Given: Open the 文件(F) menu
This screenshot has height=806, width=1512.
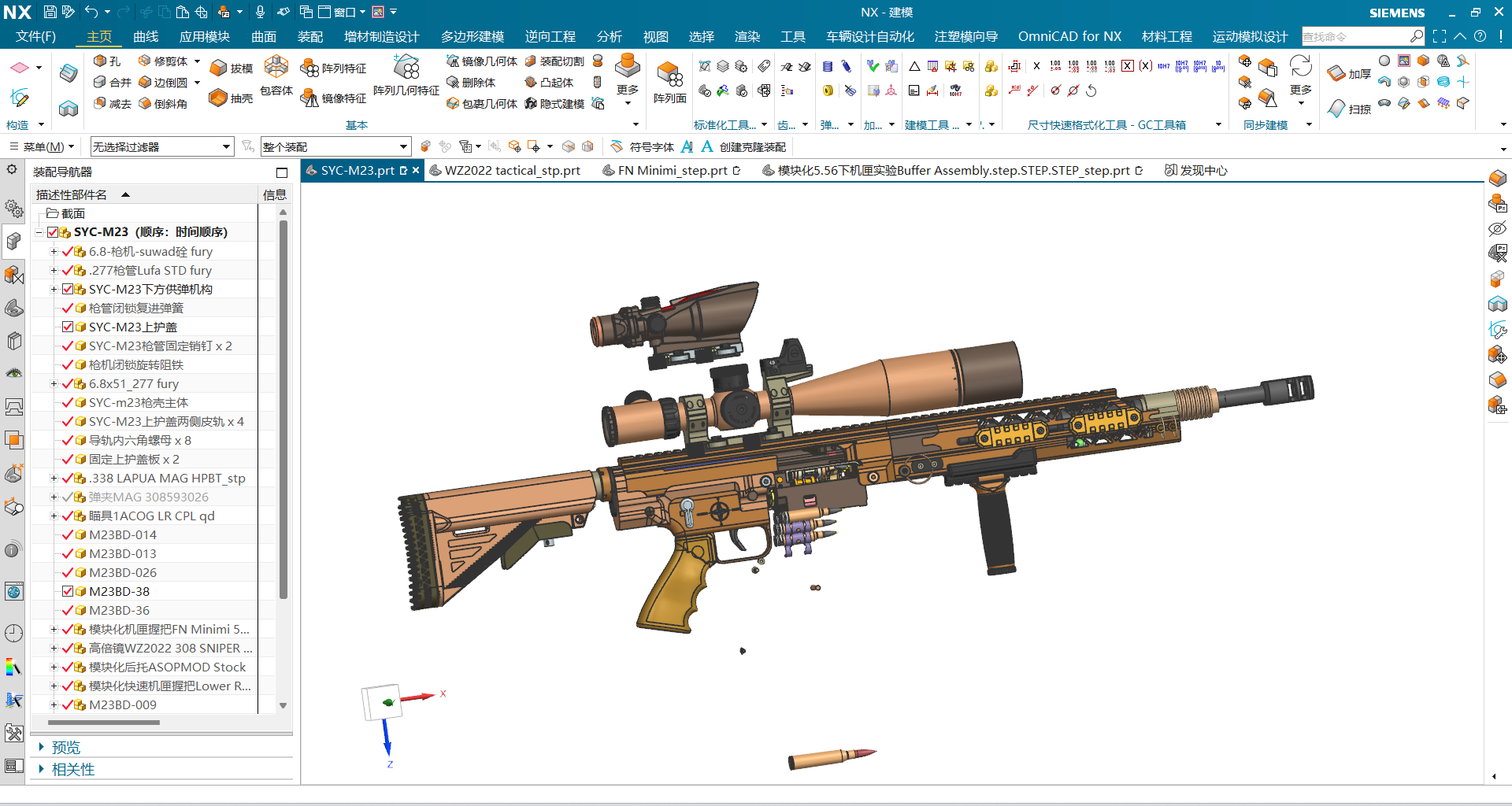Looking at the screenshot, I should (35, 37).
